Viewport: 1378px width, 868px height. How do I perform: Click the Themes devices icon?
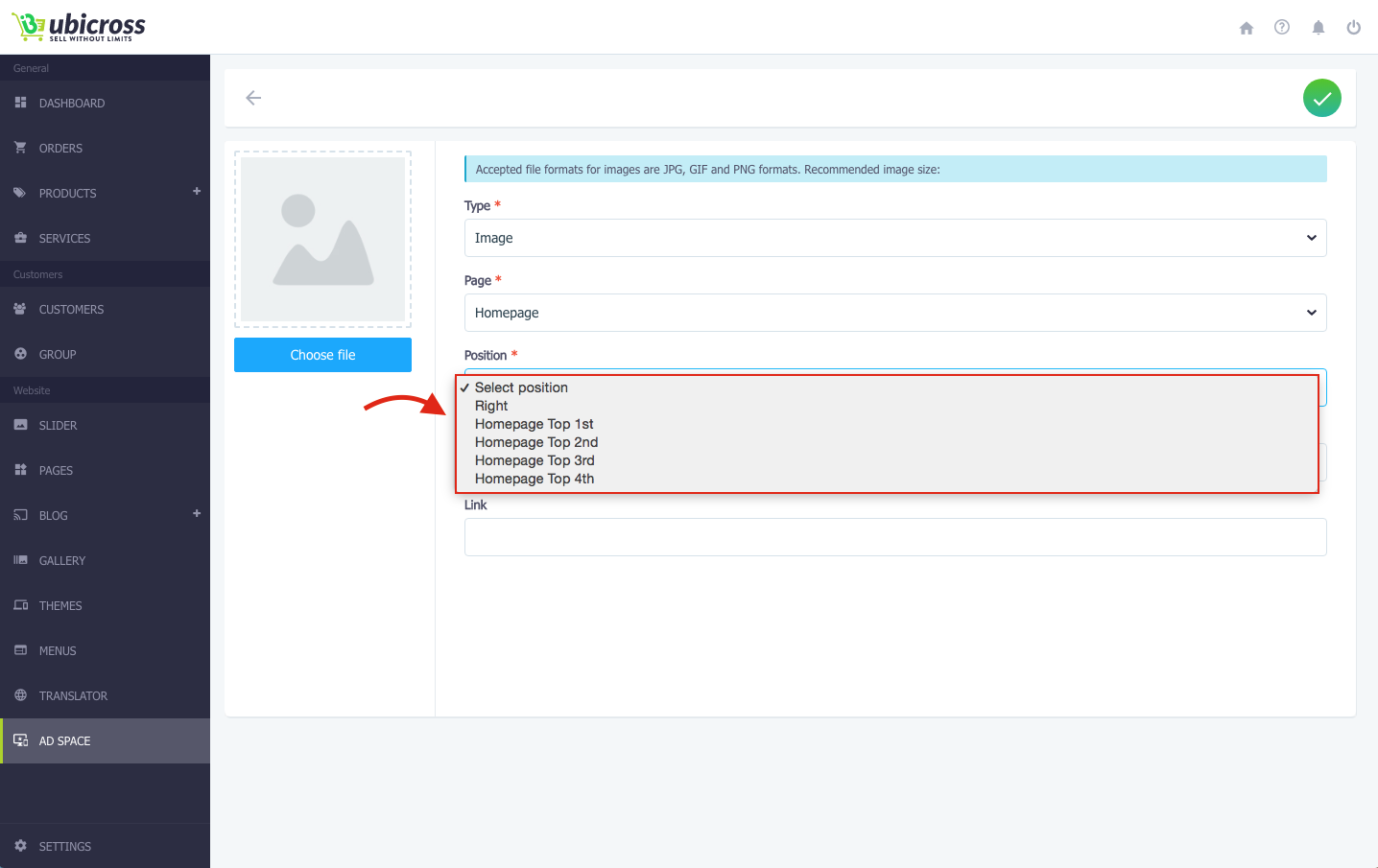pos(20,605)
